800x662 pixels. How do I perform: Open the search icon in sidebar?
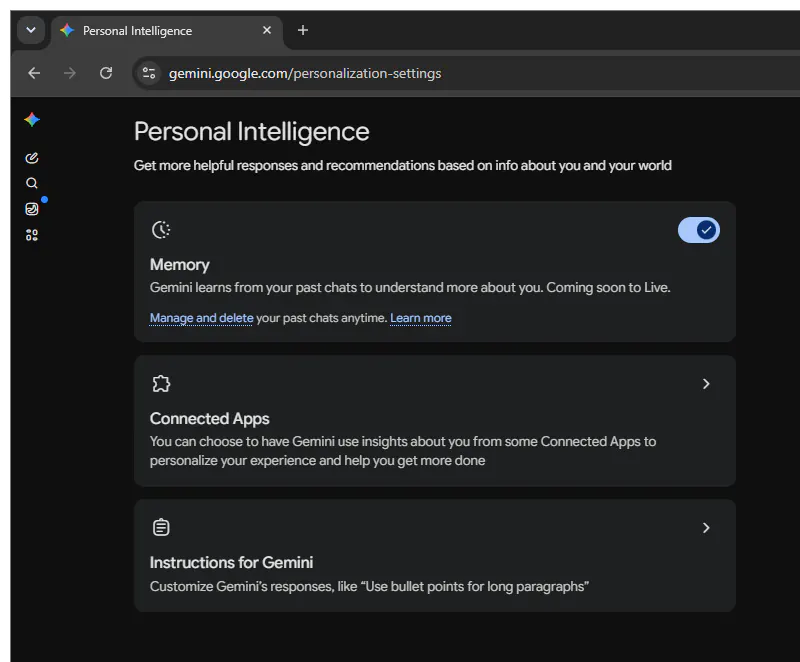click(32, 183)
